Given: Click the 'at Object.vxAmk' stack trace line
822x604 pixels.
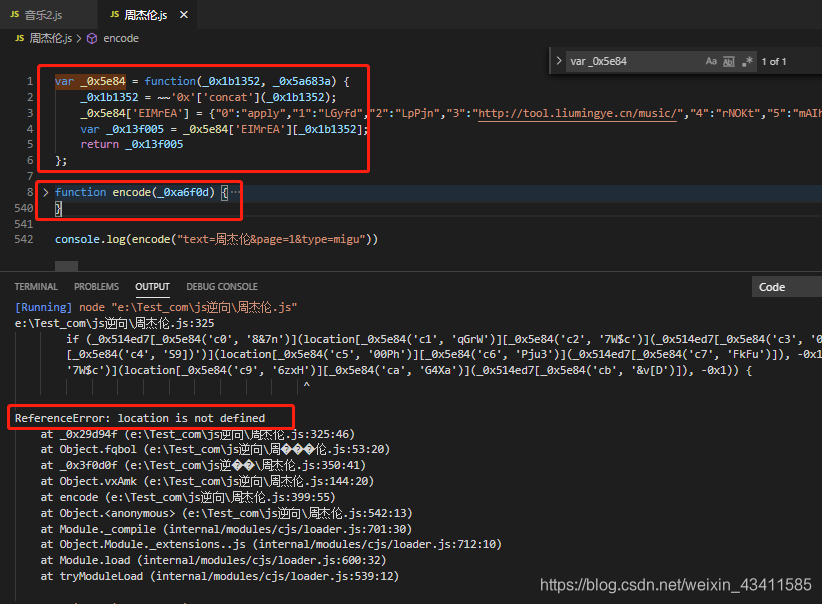Looking at the screenshot, I should pyautogui.click(x=207, y=481).
